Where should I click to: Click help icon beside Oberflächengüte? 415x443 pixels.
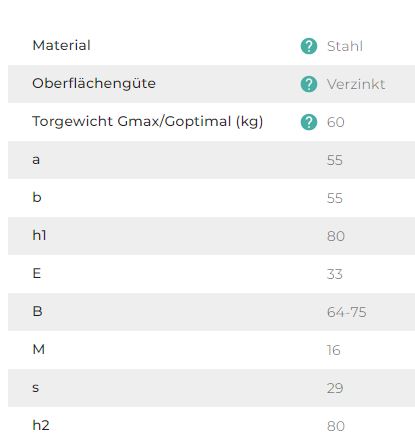coord(309,84)
